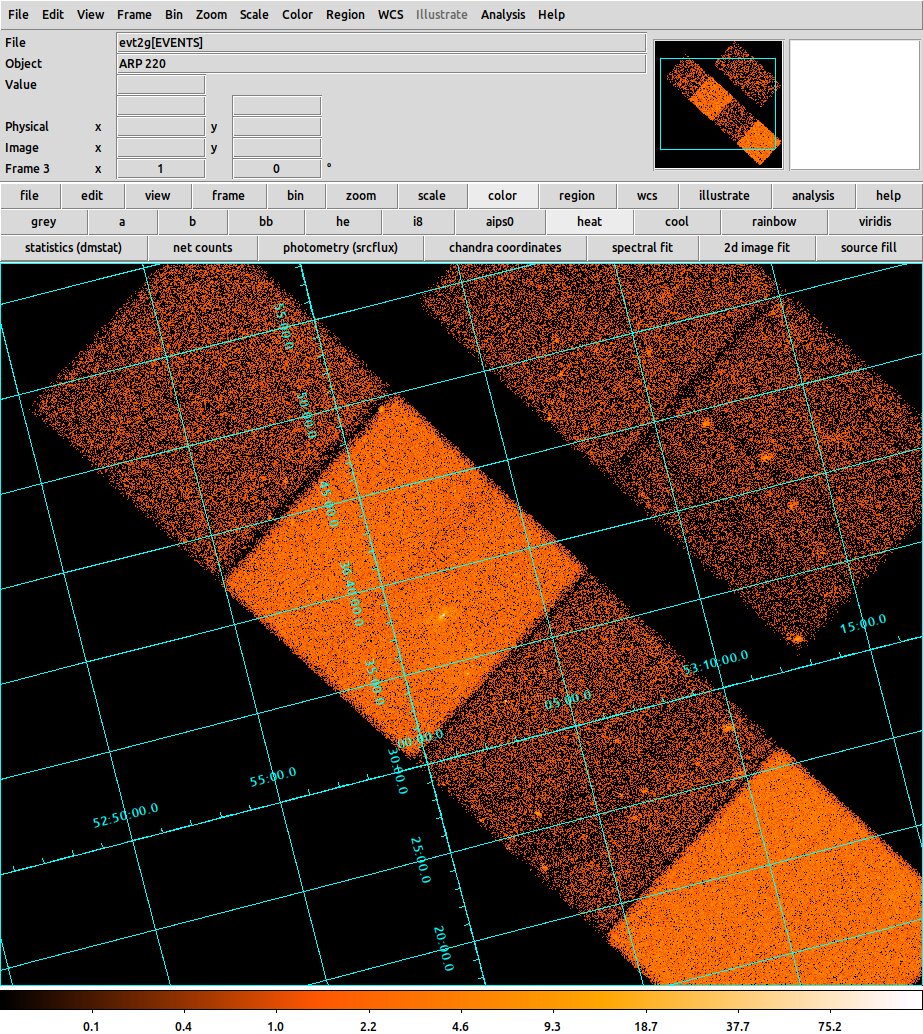Click the 'help' buttonbar button
Viewport: 923px width, 1034px height.
pos(888,196)
